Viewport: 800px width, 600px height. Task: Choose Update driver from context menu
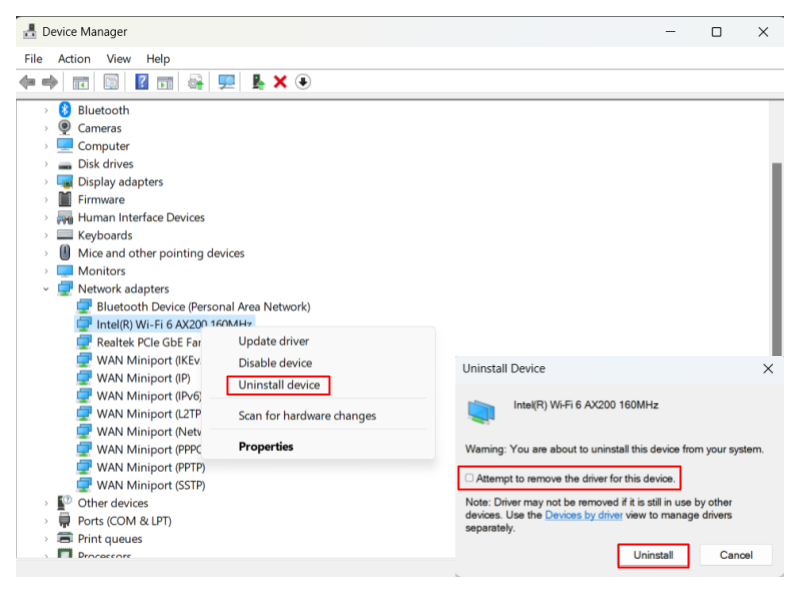(273, 341)
